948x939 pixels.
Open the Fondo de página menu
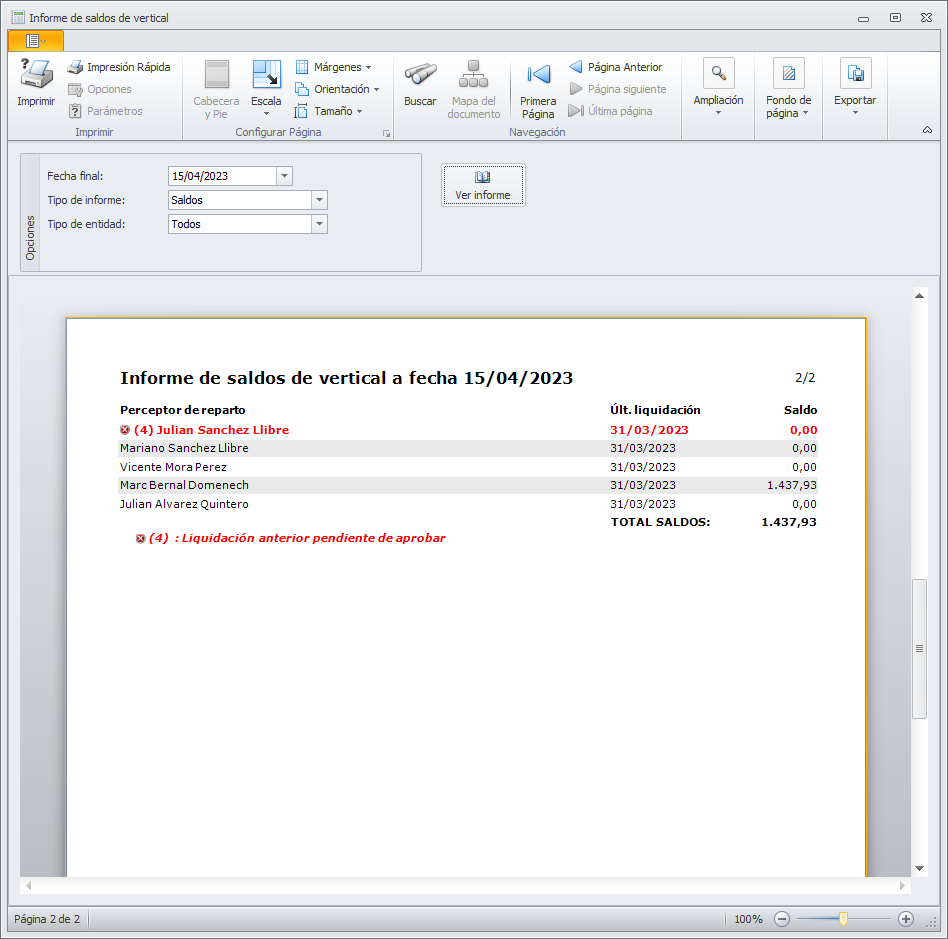pyautogui.click(x=788, y=88)
